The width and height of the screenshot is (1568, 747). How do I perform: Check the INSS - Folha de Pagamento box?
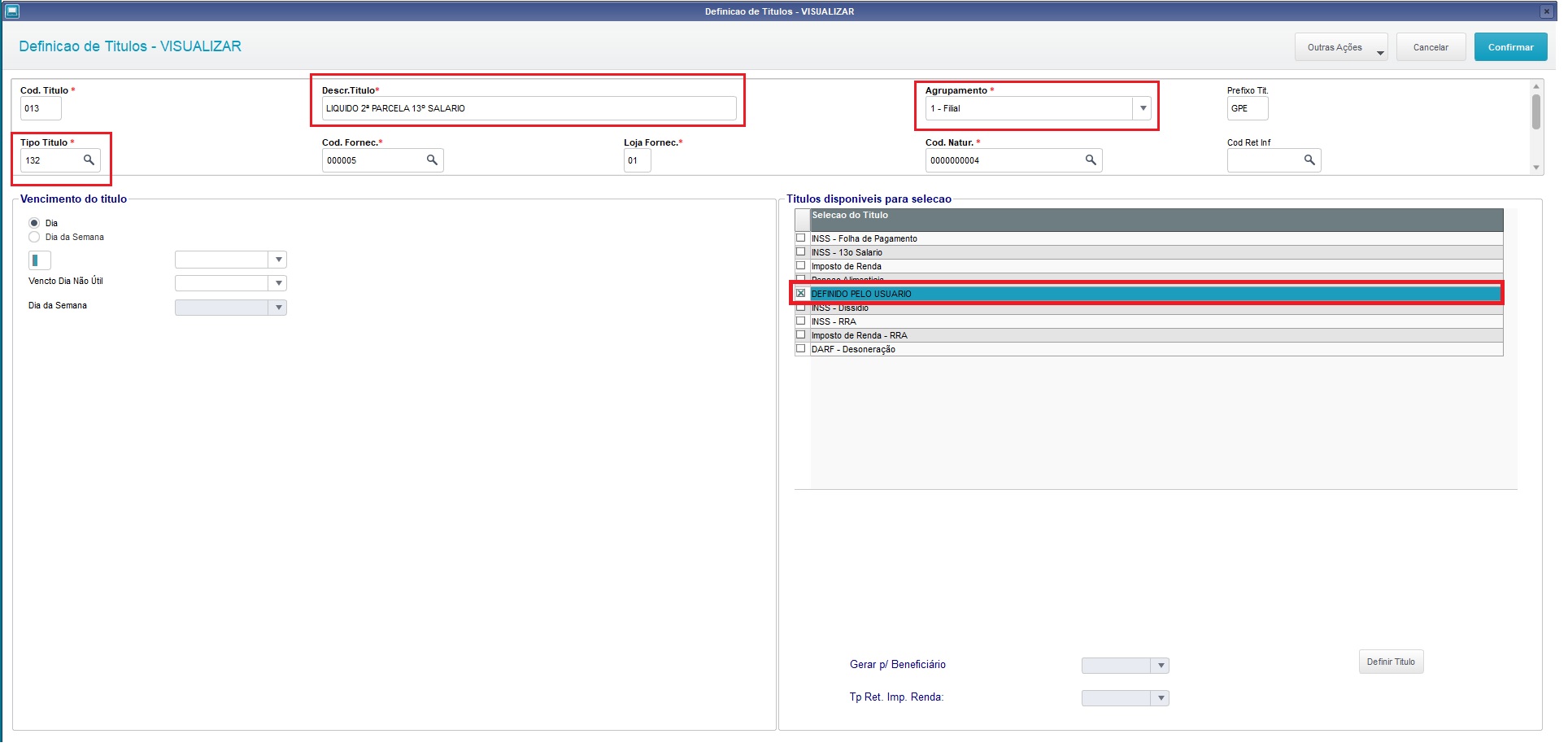801,238
